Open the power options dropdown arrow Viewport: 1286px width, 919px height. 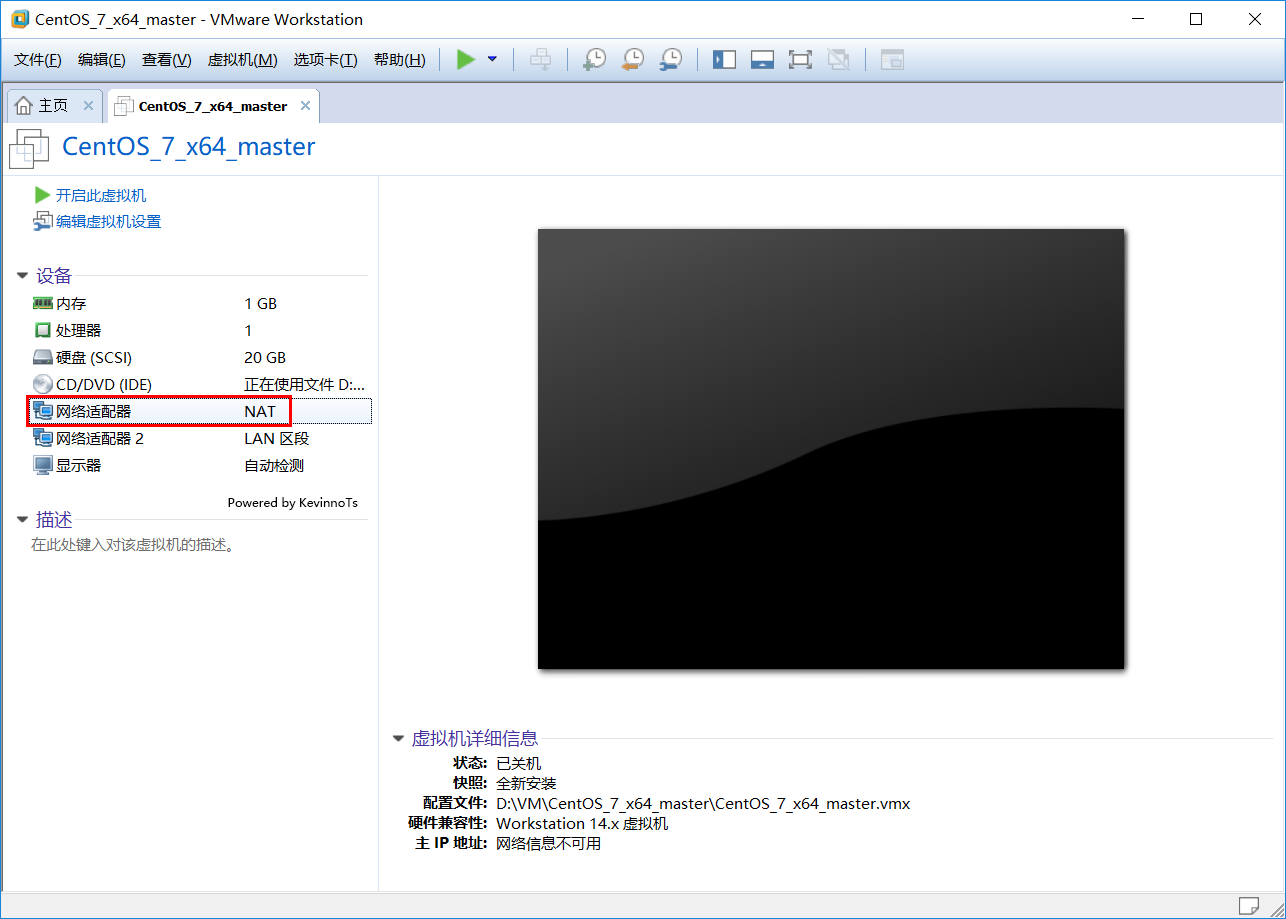492,60
